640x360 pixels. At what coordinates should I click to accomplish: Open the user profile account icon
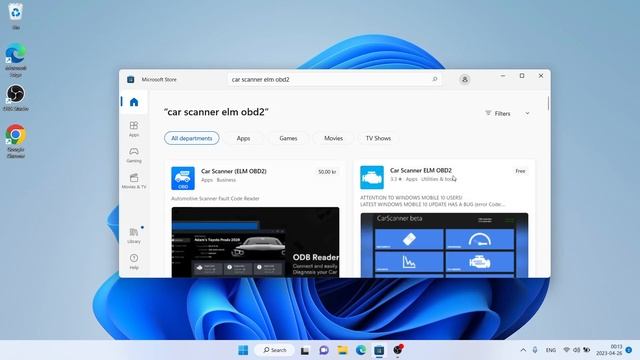click(464, 80)
